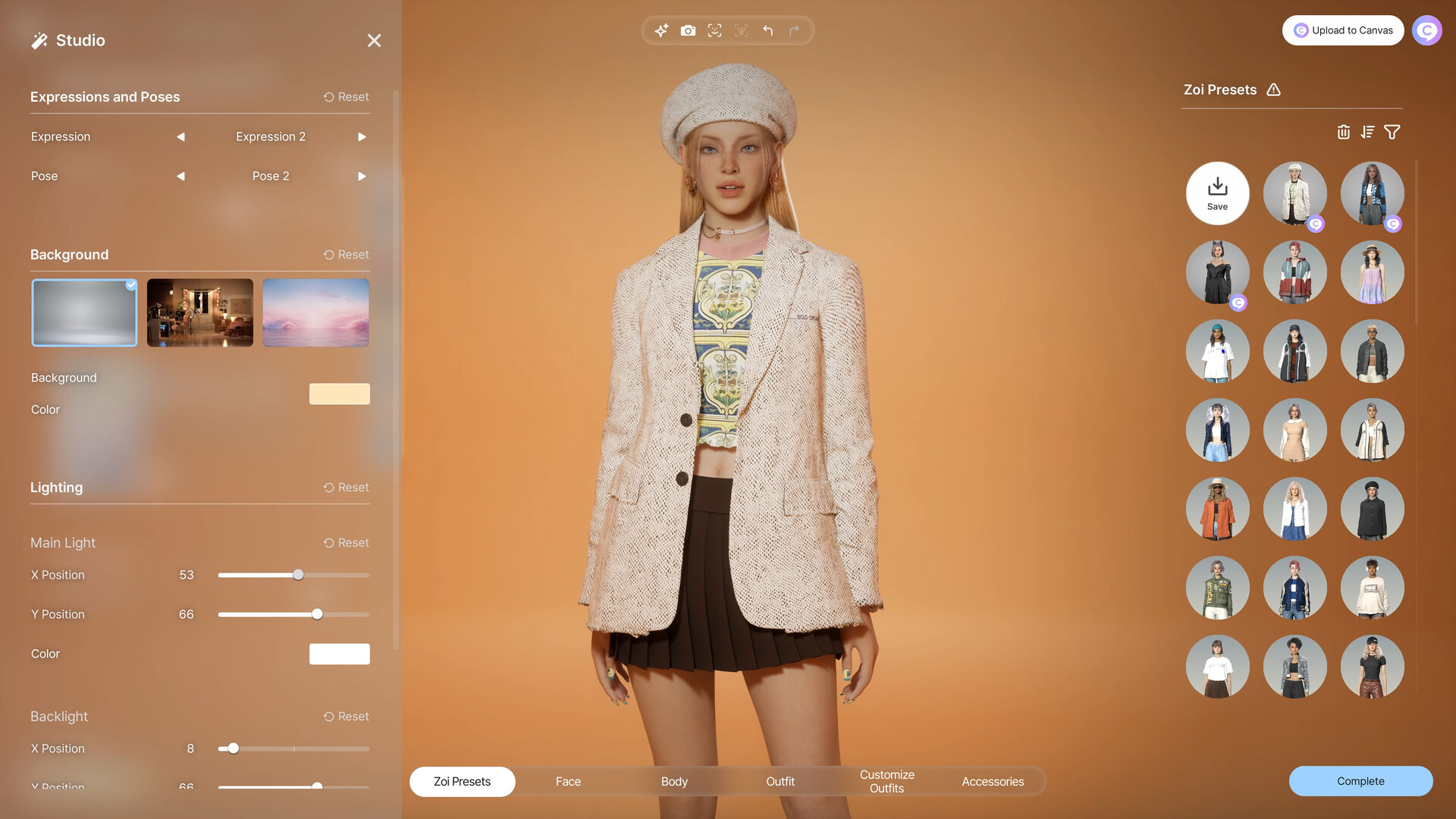Switch to the Face tab
The height and width of the screenshot is (819, 1456).
[x=567, y=781]
